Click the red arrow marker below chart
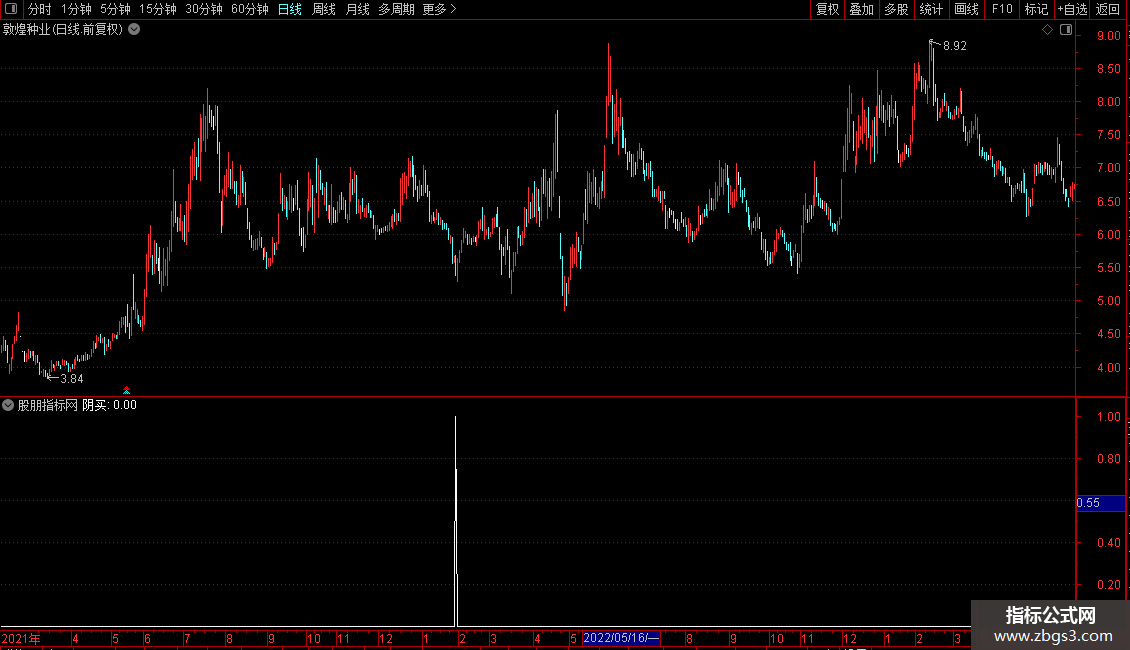The image size is (1130, 650). point(127,391)
